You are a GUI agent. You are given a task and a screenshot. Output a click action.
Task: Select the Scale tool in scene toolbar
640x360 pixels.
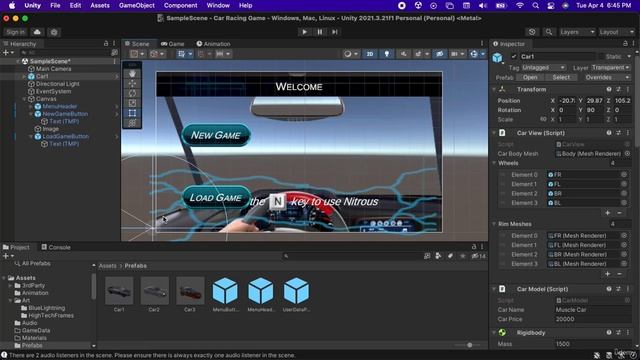(x=132, y=103)
